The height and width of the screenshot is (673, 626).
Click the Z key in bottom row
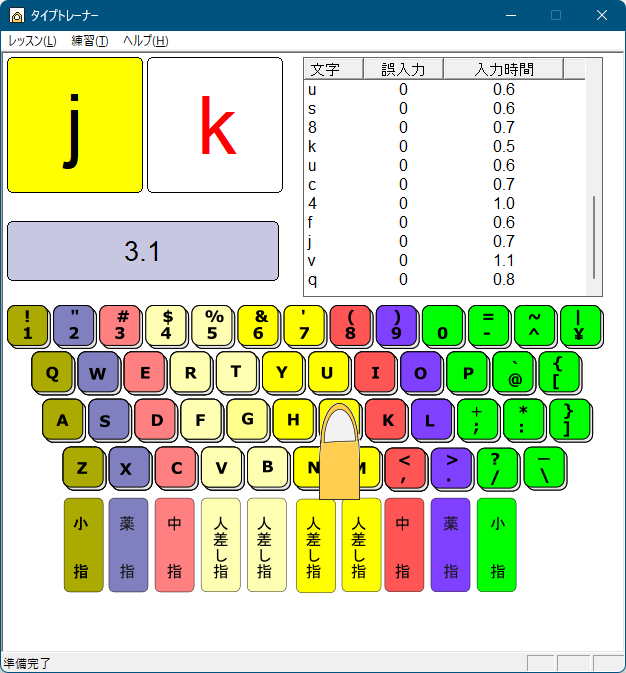tap(82, 467)
